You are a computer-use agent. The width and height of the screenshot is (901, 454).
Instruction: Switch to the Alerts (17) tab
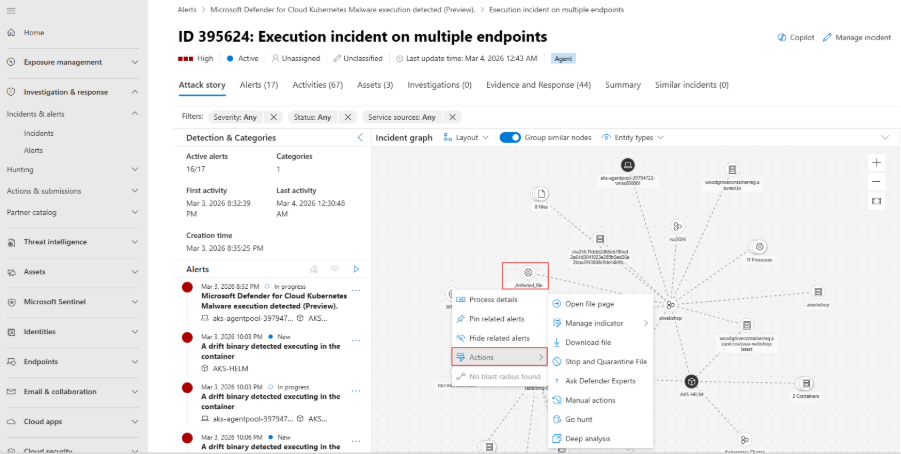pyautogui.click(x=259, y=85)
